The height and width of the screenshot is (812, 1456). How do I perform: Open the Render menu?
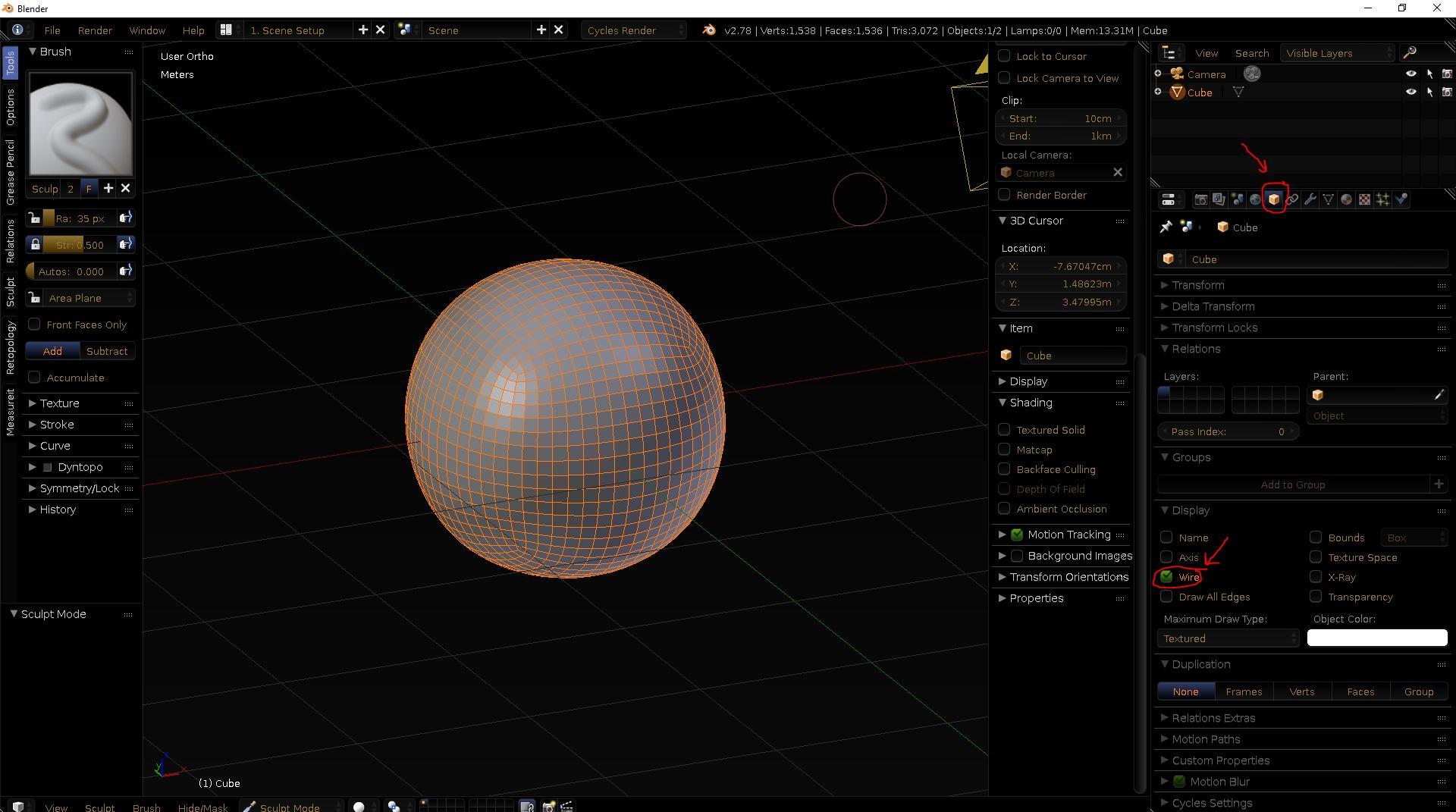pos(95,30)
